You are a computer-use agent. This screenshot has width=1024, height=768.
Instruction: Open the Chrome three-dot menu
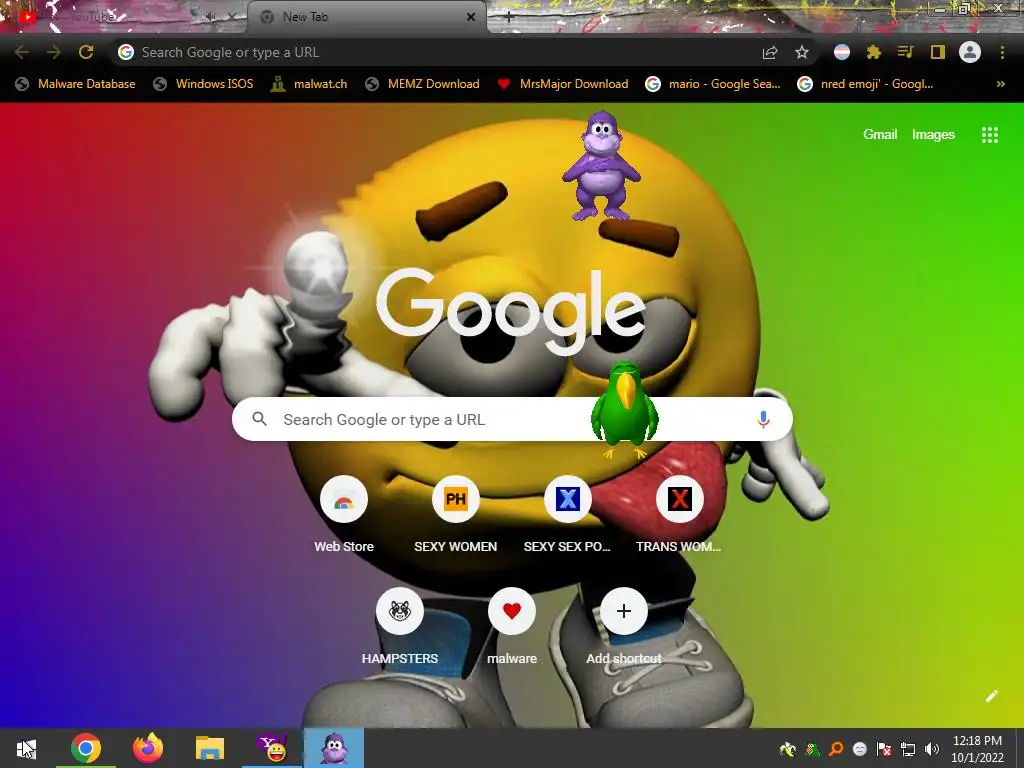(x=1002, y=52)
